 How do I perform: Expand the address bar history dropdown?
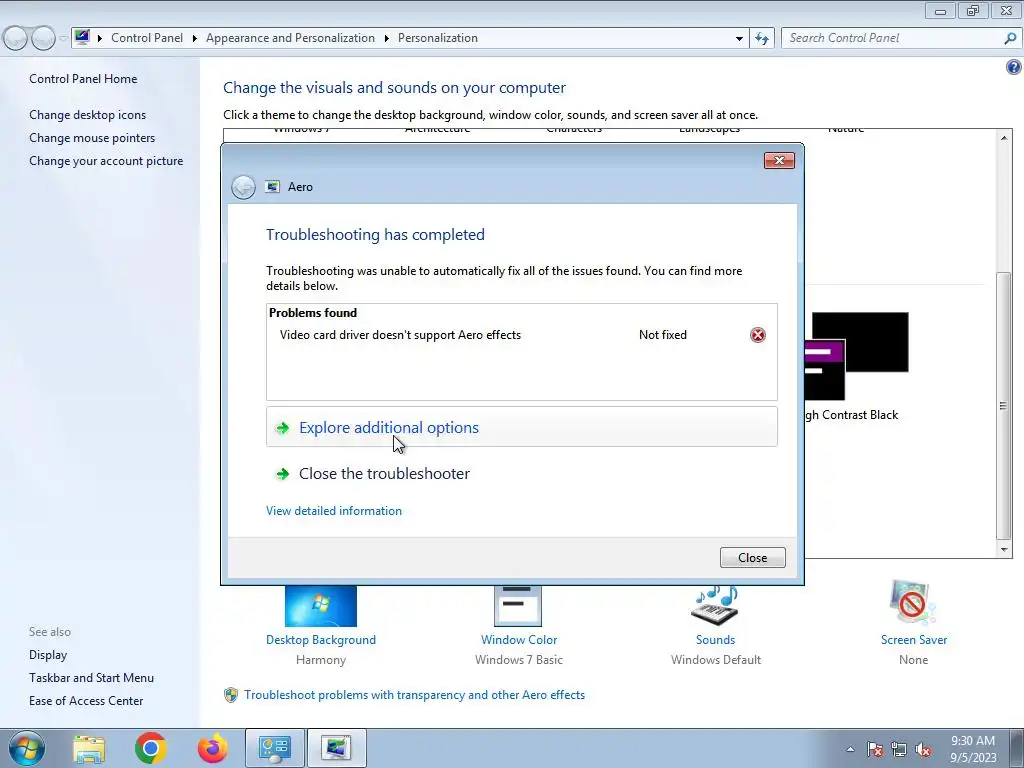pos(739,39)
